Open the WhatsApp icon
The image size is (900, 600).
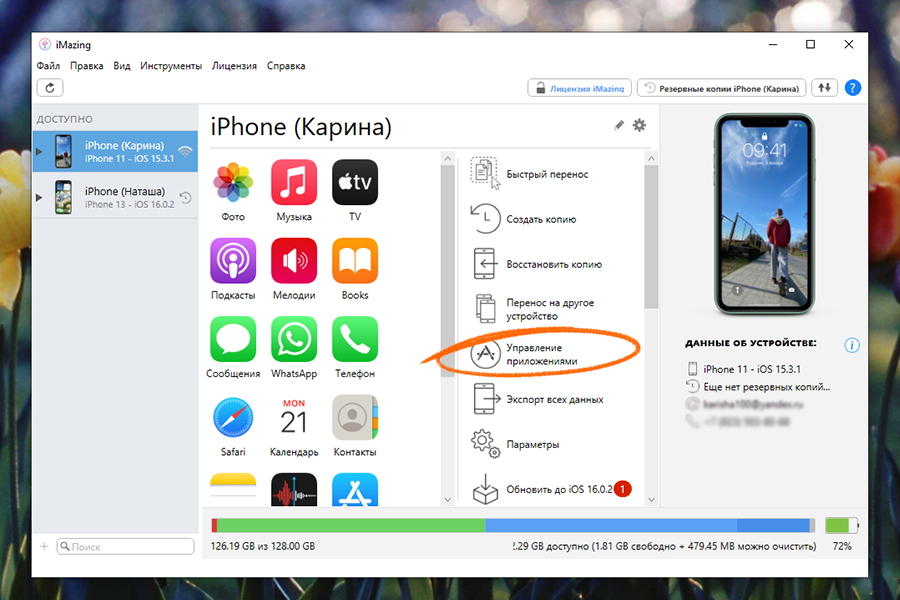294,339
